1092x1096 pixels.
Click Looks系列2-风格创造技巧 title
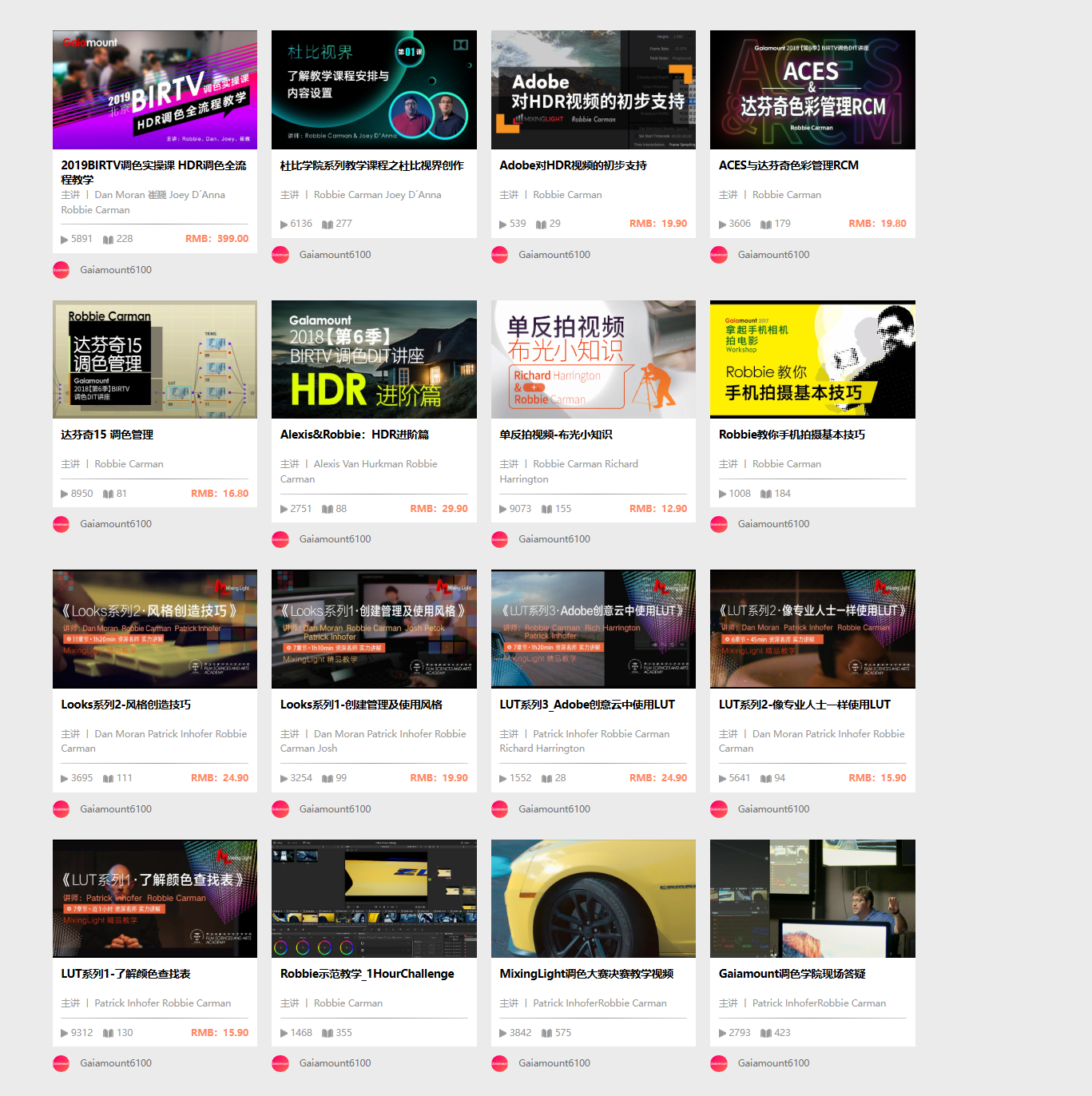pos(125,705)
